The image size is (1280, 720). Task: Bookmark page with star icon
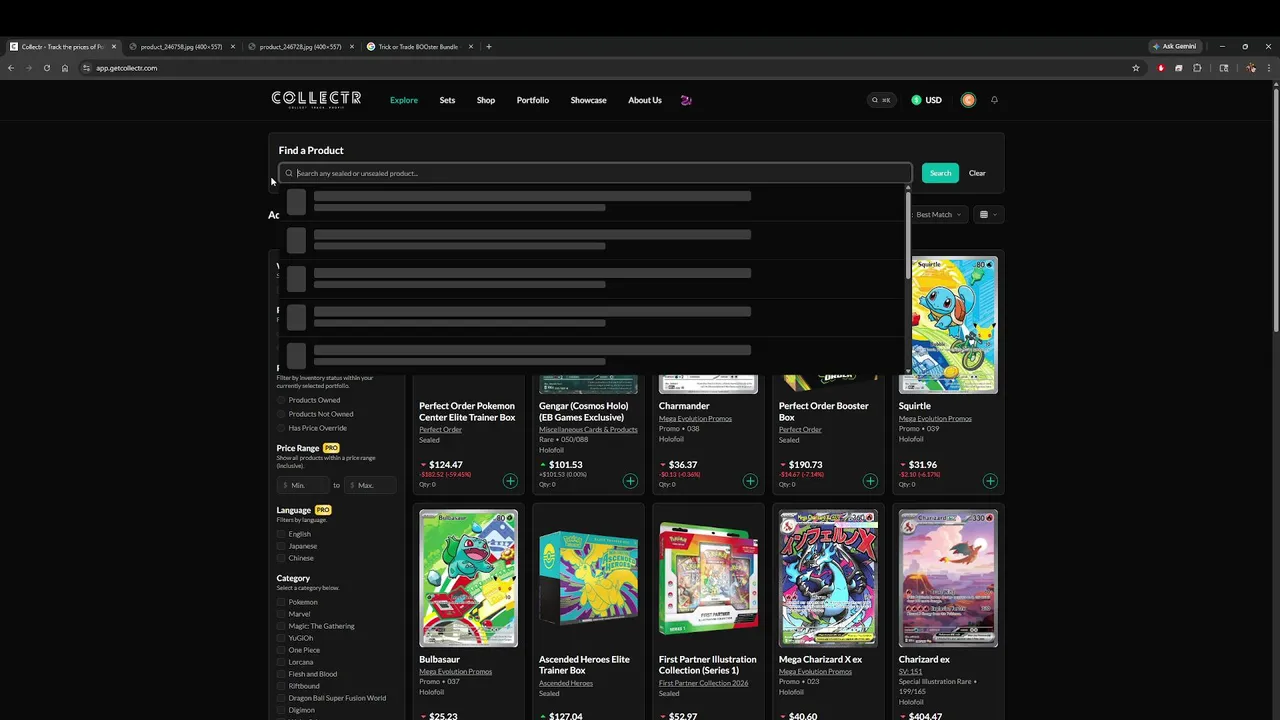click(1136, 68)
